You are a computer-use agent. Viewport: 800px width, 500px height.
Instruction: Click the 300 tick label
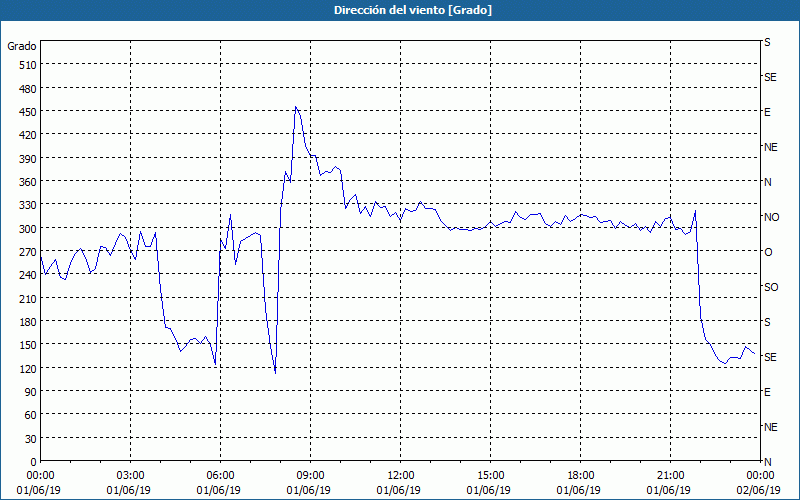tap(28, 229)
